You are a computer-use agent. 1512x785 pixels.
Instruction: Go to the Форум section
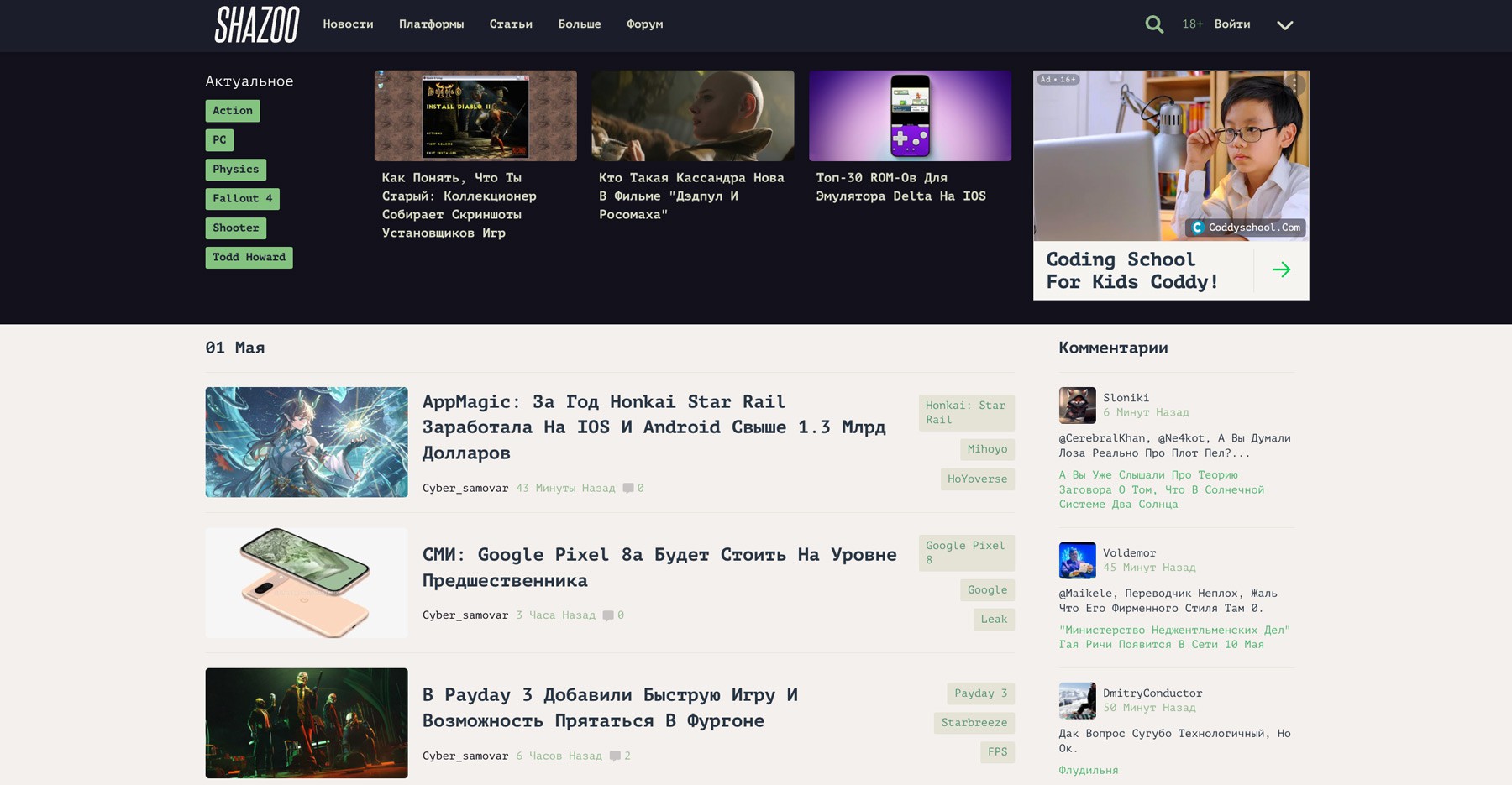tap(644, 24)
